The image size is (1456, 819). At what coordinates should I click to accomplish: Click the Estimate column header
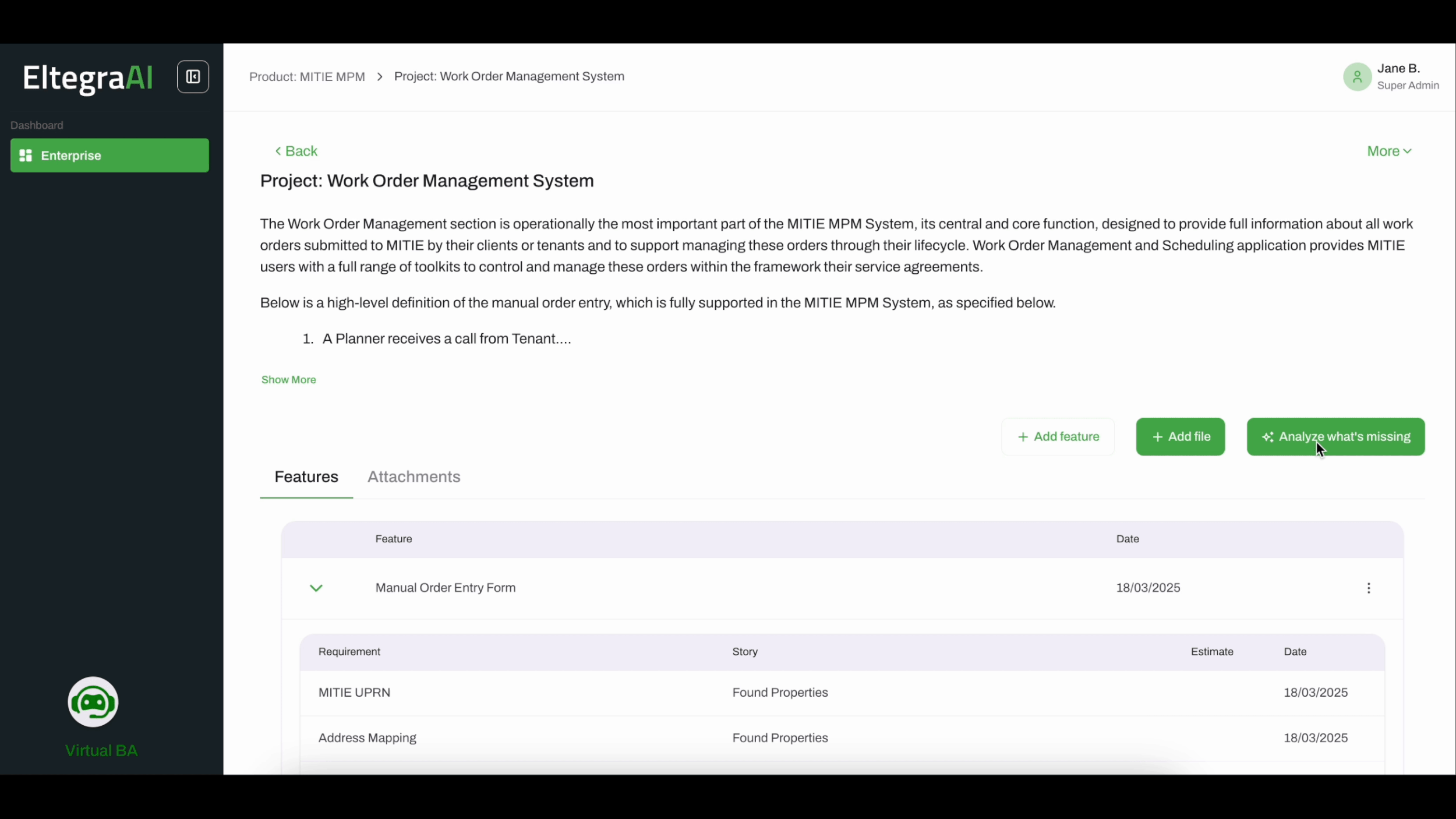point(1212,652)
